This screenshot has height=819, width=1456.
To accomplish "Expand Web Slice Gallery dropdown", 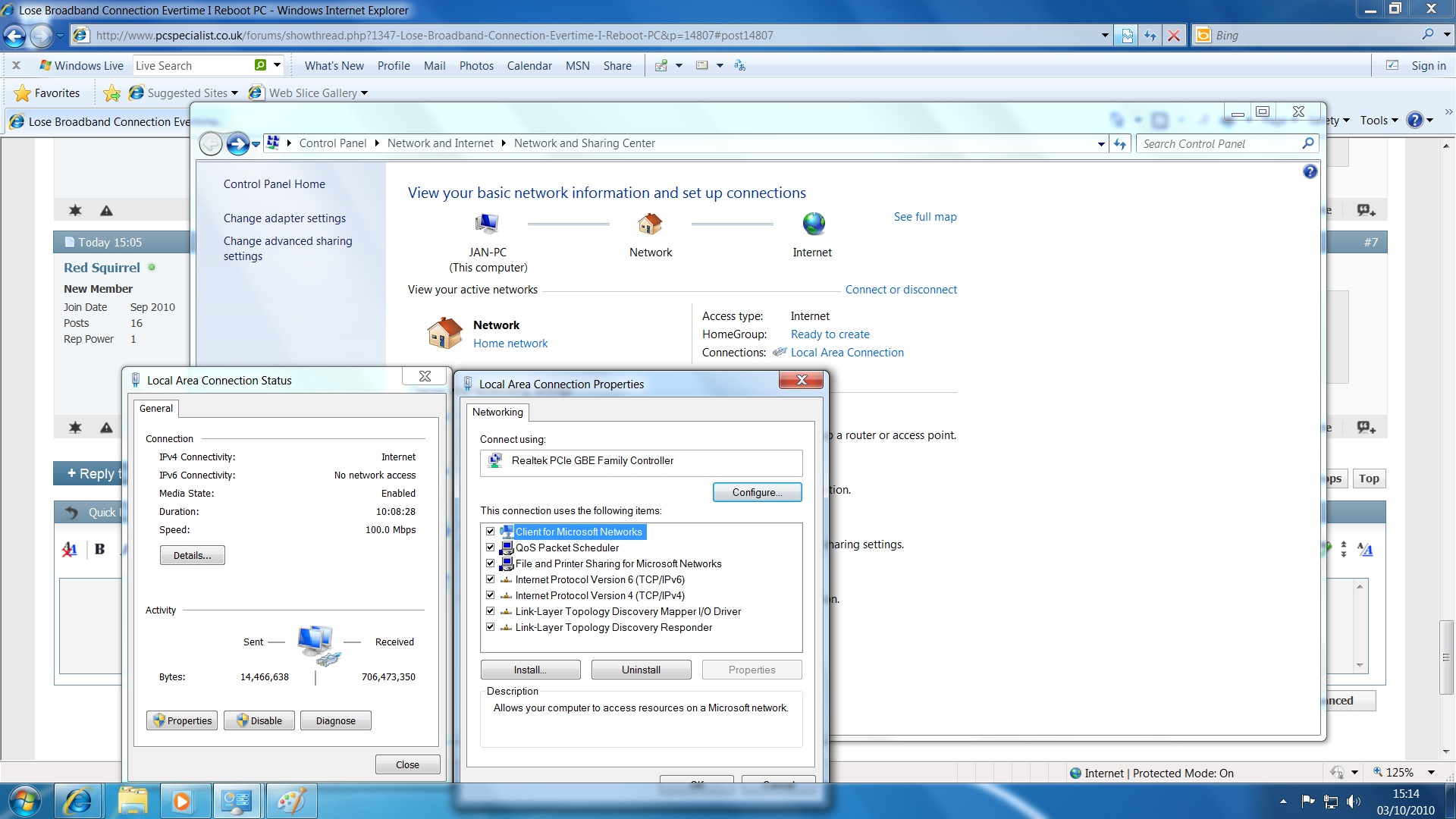I will pos(364,93).
